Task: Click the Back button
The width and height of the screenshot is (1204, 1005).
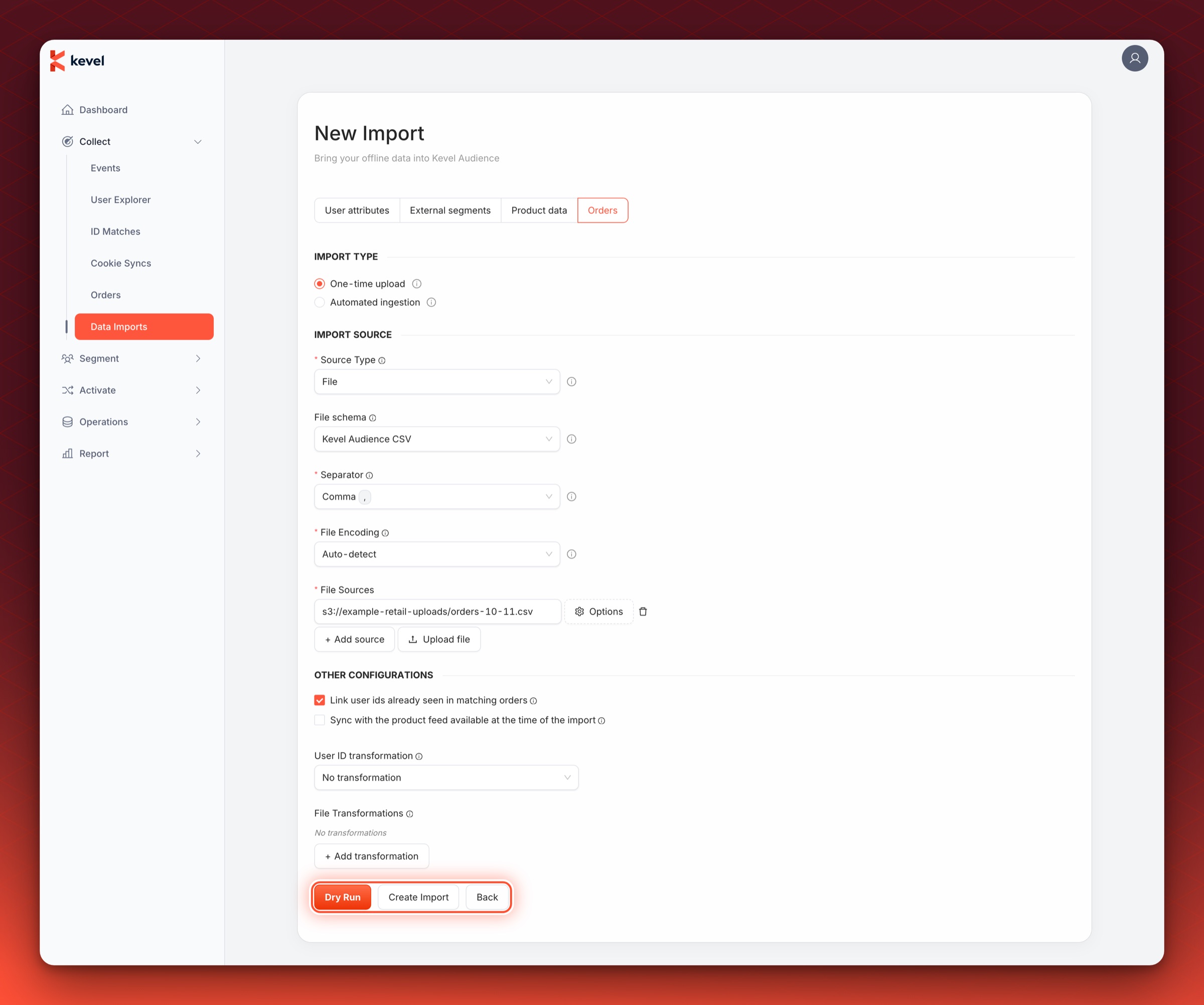Action: click(487, 897)
